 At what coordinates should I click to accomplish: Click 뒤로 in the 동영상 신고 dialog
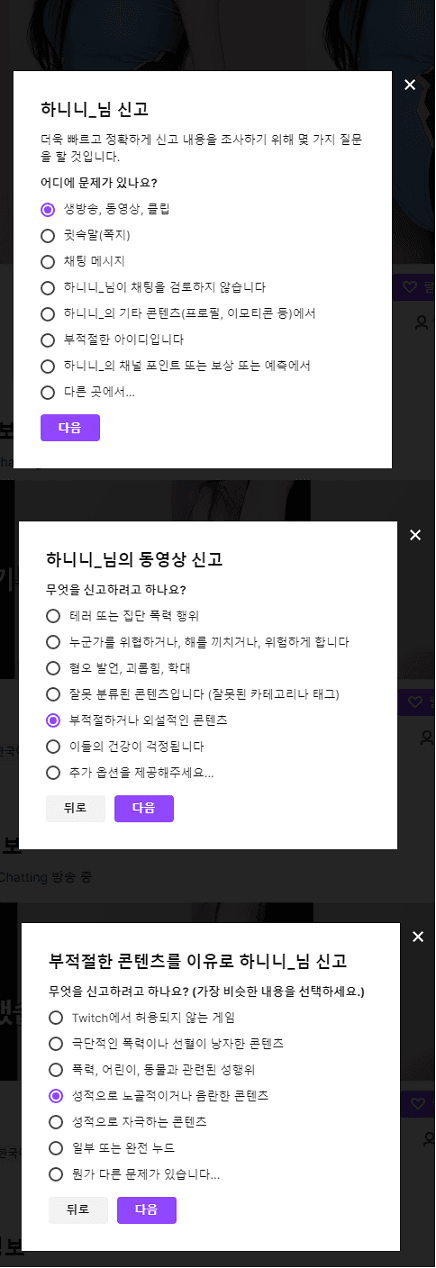click(x=76, y=808)
